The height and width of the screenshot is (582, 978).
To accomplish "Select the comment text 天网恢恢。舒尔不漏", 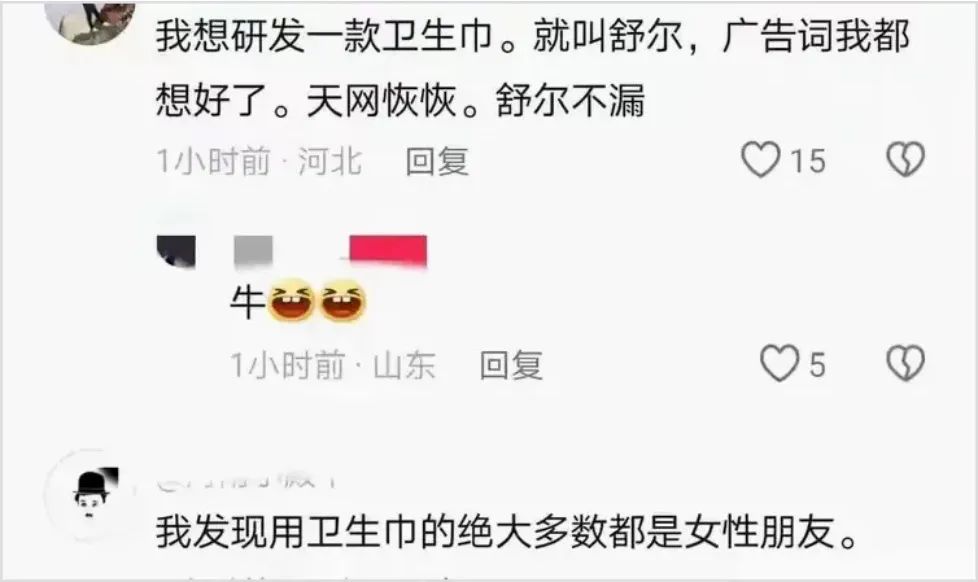I will coord(476,100).
